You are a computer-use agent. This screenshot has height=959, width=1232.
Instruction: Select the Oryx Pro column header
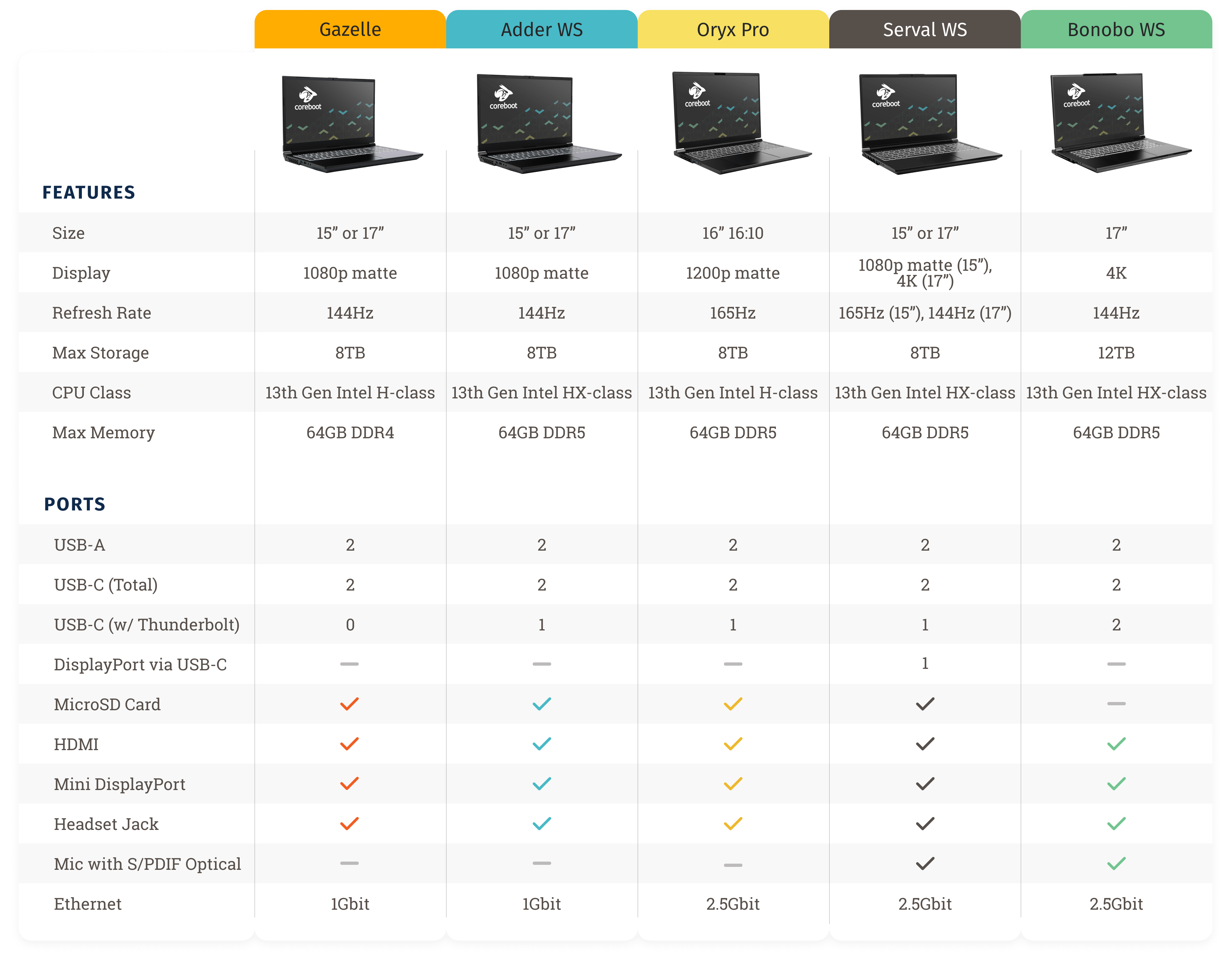tap(733, 29)
